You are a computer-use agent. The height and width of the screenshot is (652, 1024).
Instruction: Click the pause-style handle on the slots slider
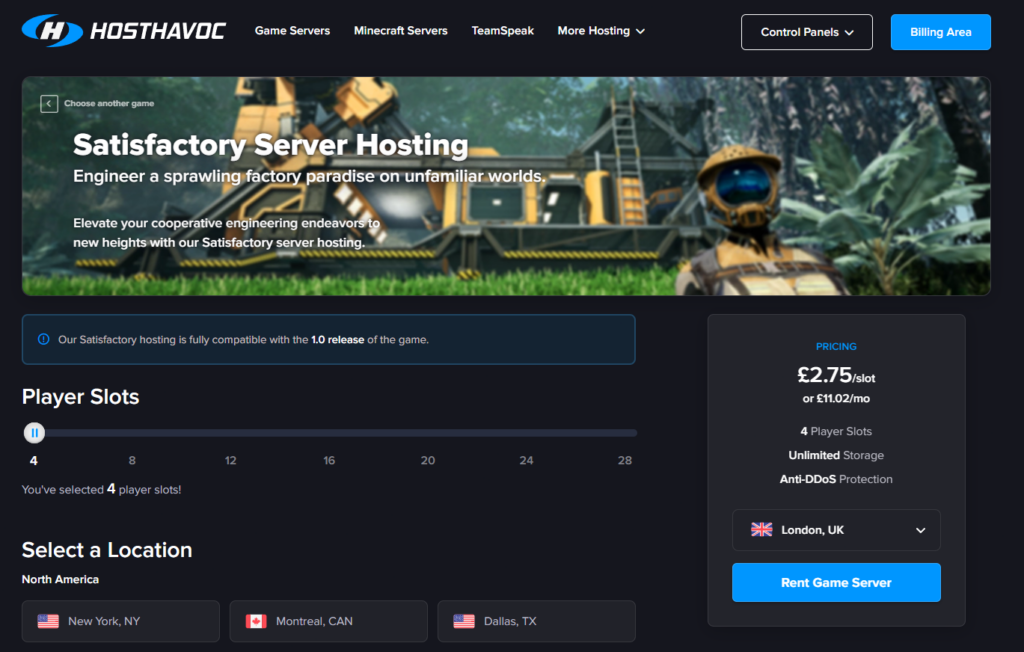[x=34, y=432]
